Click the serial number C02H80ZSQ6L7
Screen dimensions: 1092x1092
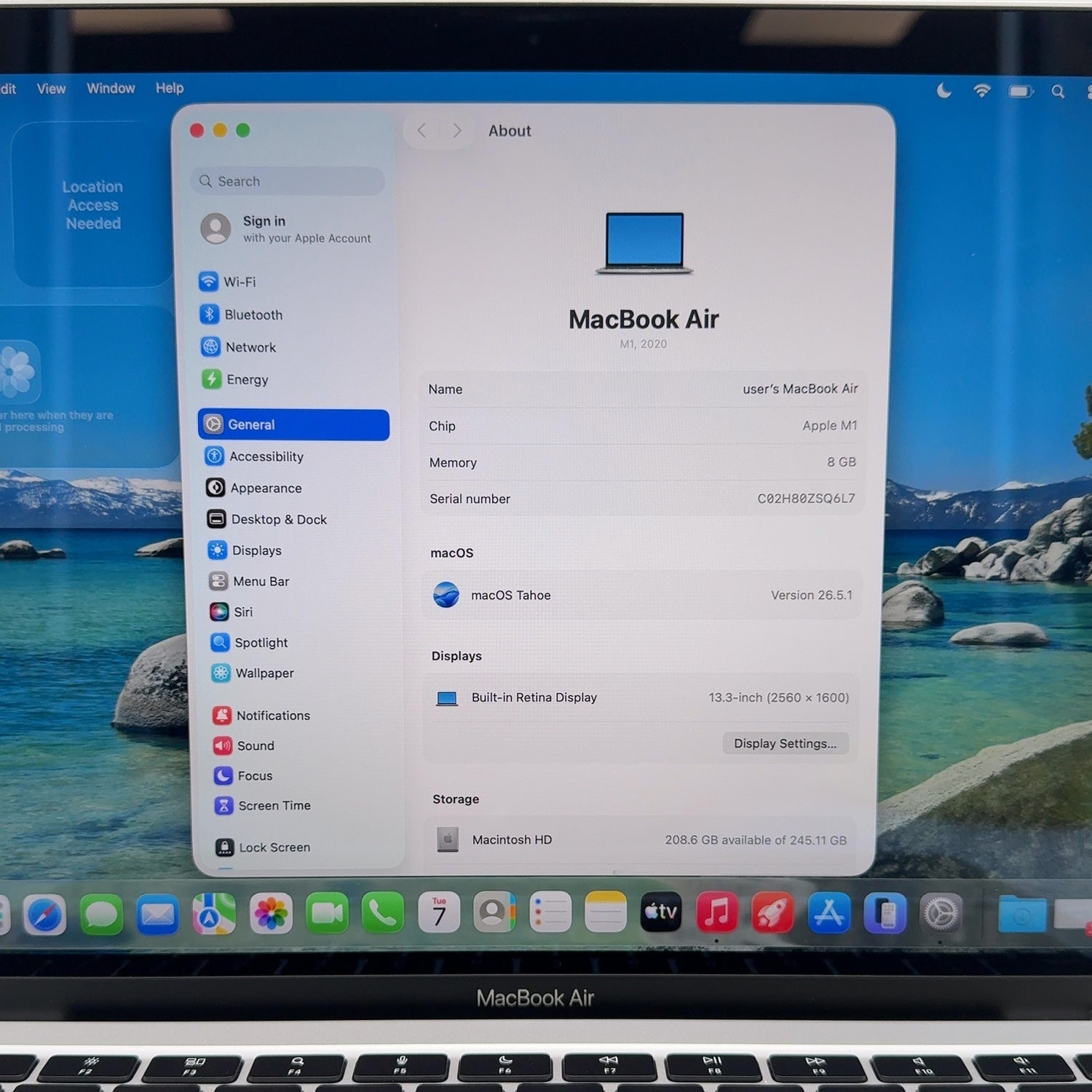(x=806, y=499)
